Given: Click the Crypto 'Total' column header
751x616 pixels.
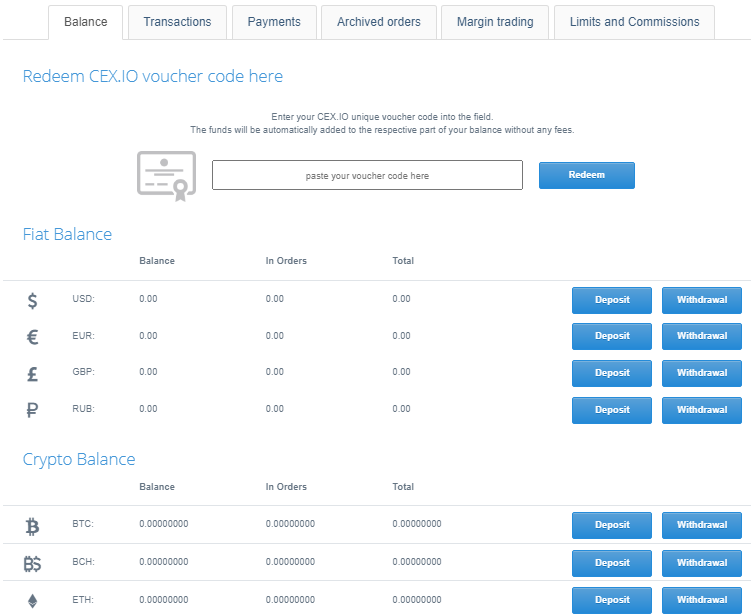Looking at the screenshot, I should (x=403, y=487).
